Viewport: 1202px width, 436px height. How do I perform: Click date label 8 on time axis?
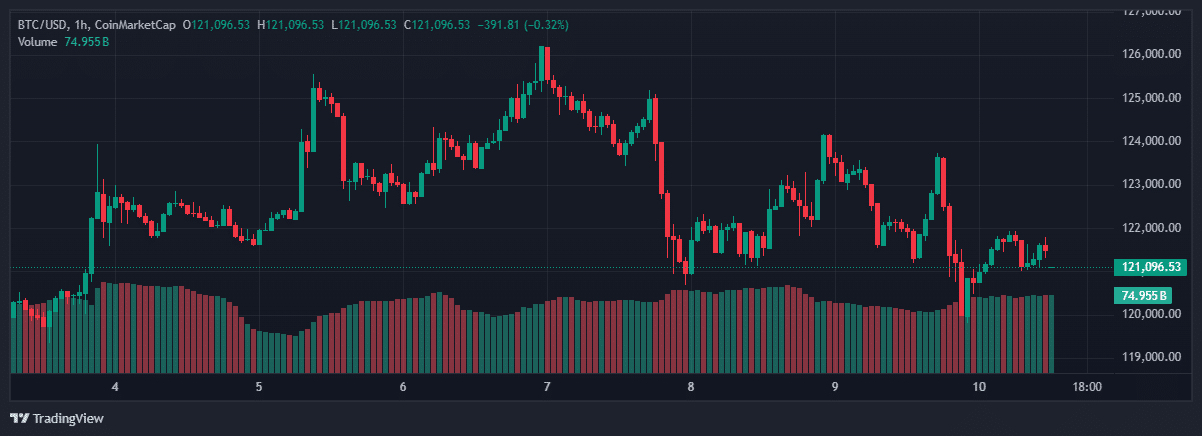click(x=691, y=387)
